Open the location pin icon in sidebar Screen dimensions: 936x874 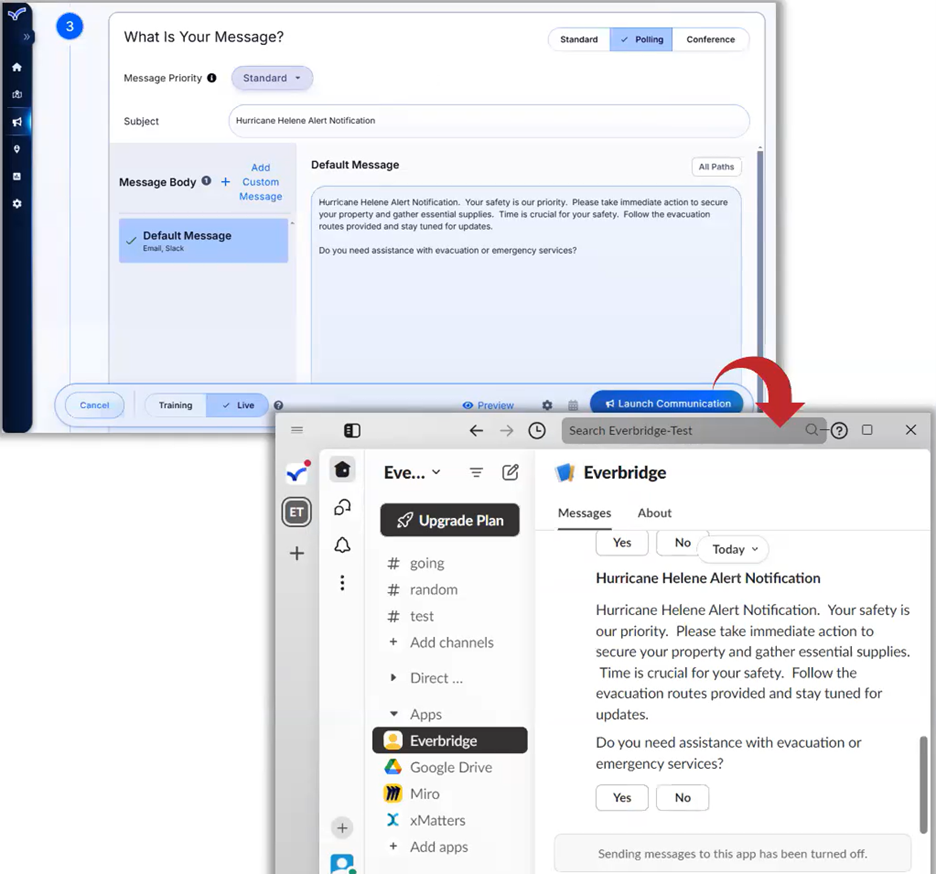17,149
